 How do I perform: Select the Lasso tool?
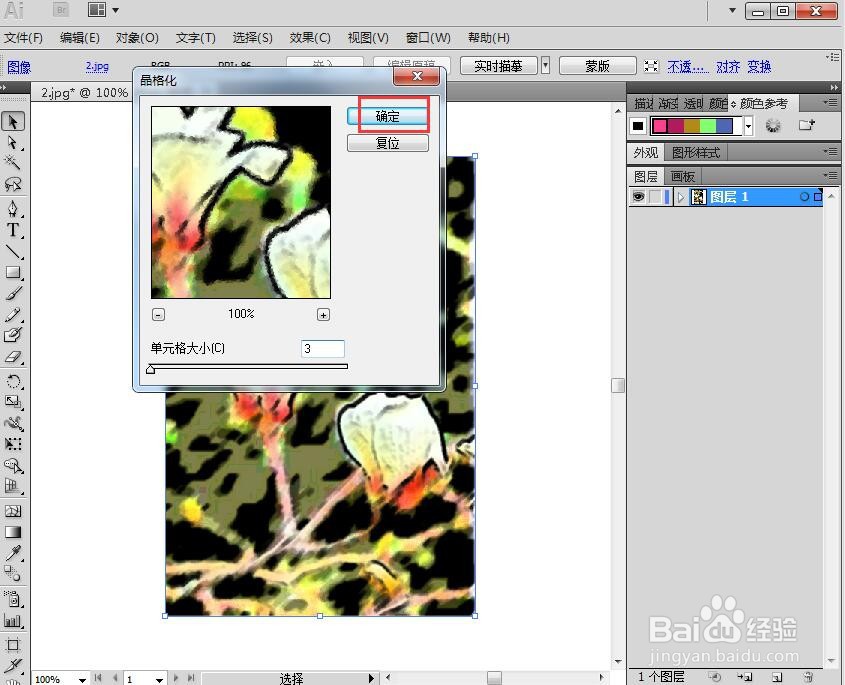(13, 184)
